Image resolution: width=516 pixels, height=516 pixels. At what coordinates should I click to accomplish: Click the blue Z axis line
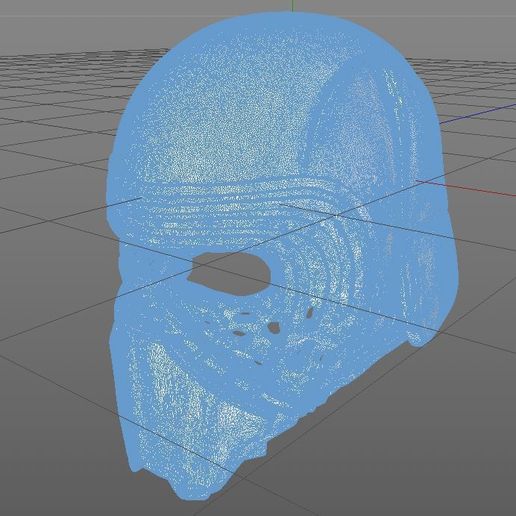[x=478, y=114]
